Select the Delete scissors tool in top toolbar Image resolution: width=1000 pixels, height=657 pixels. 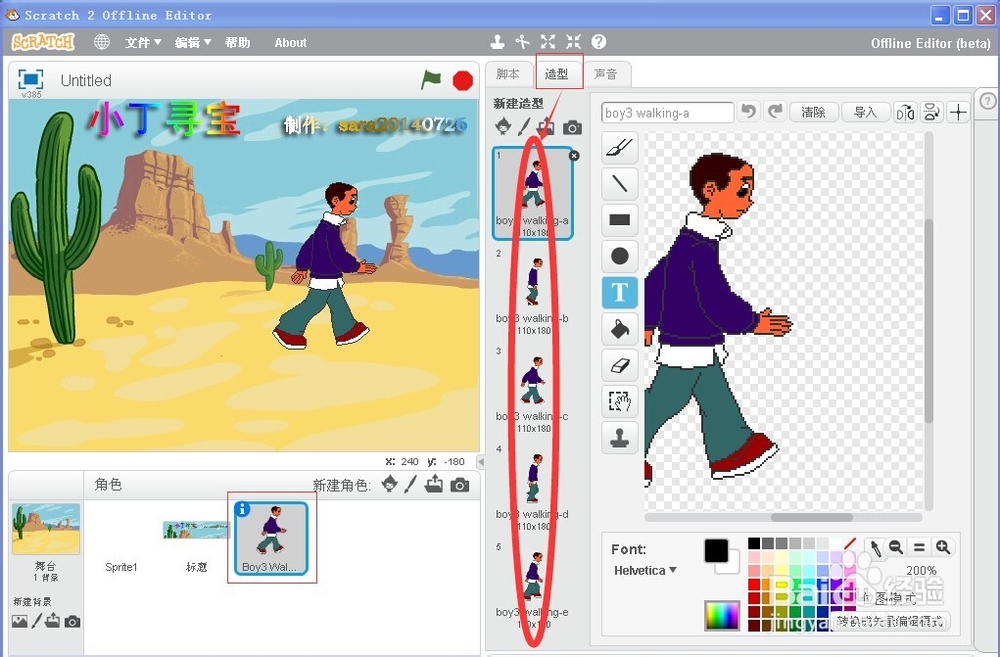[523, 42]
